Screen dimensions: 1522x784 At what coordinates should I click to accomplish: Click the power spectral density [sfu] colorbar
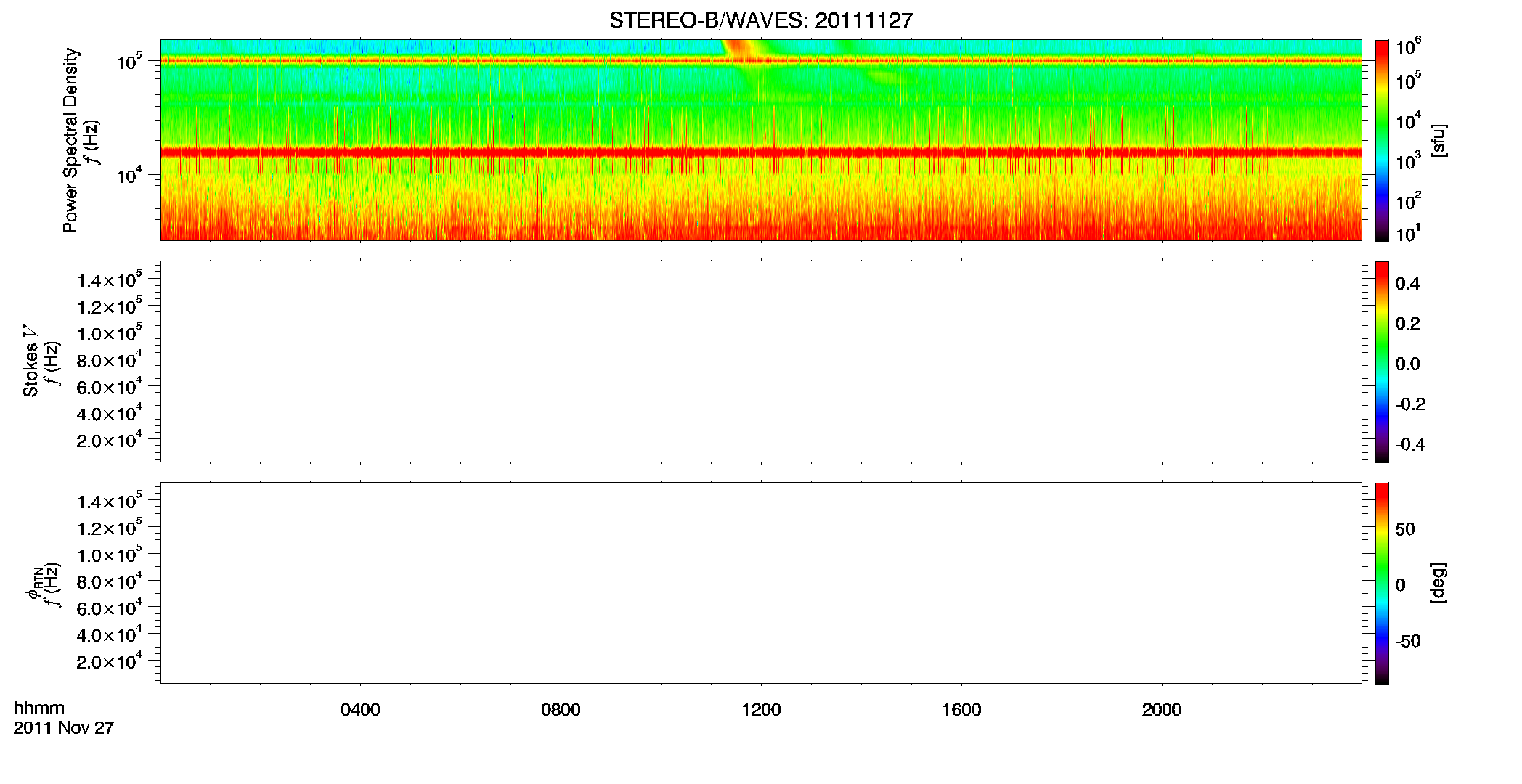[1382, 140]
